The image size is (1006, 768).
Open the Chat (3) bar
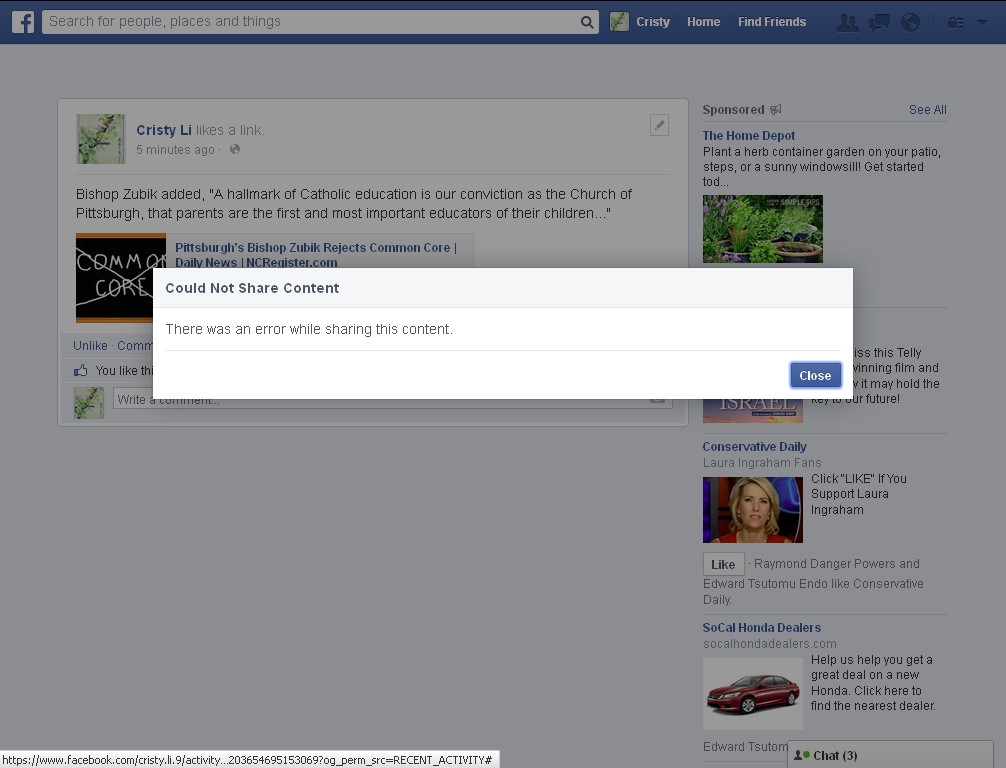tap(890, 755)
